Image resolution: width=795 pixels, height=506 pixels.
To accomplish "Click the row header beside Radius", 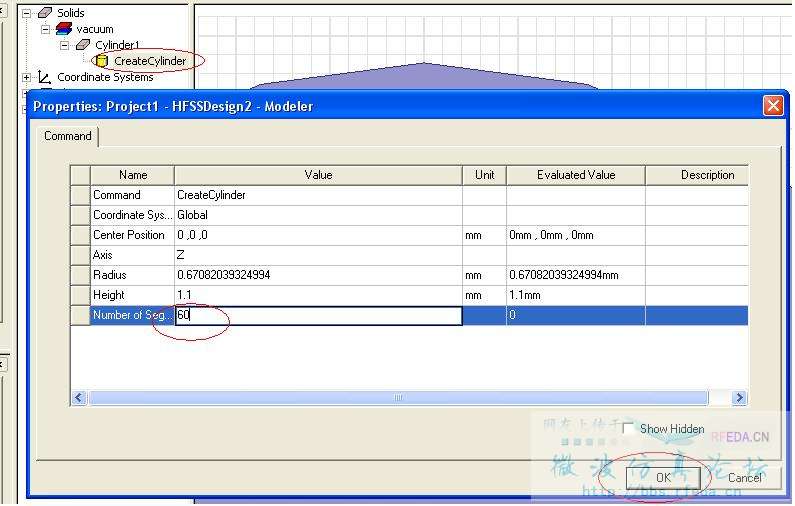I will coord(80,275).
